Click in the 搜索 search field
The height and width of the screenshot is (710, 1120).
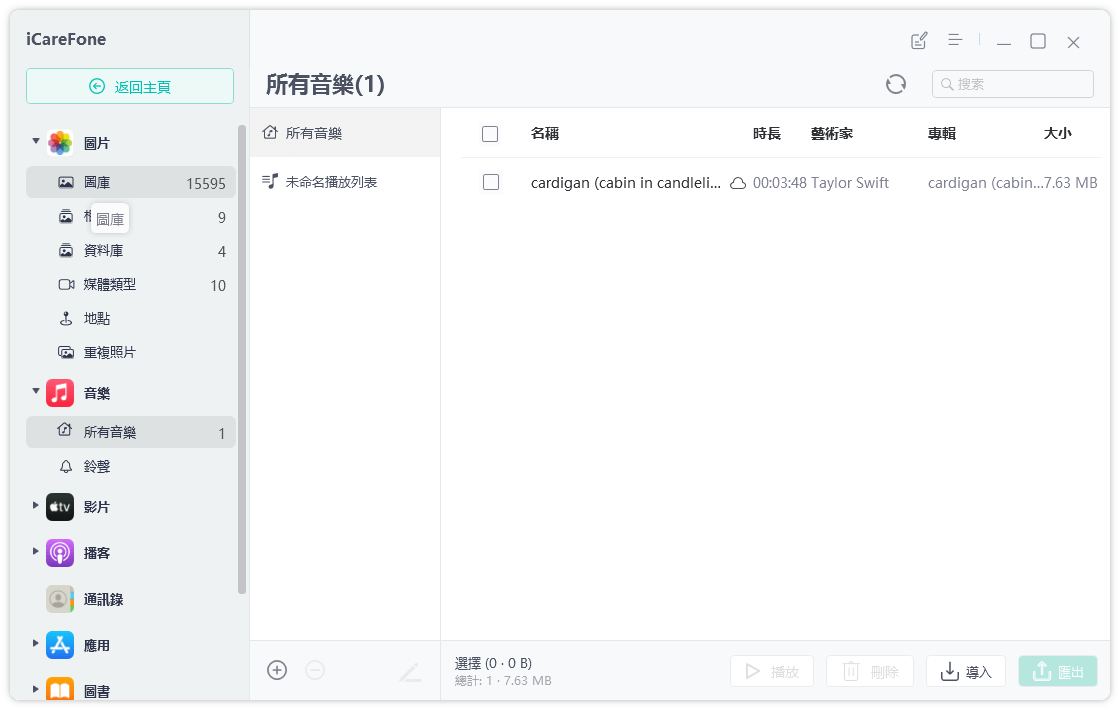tap(1013, 84)
